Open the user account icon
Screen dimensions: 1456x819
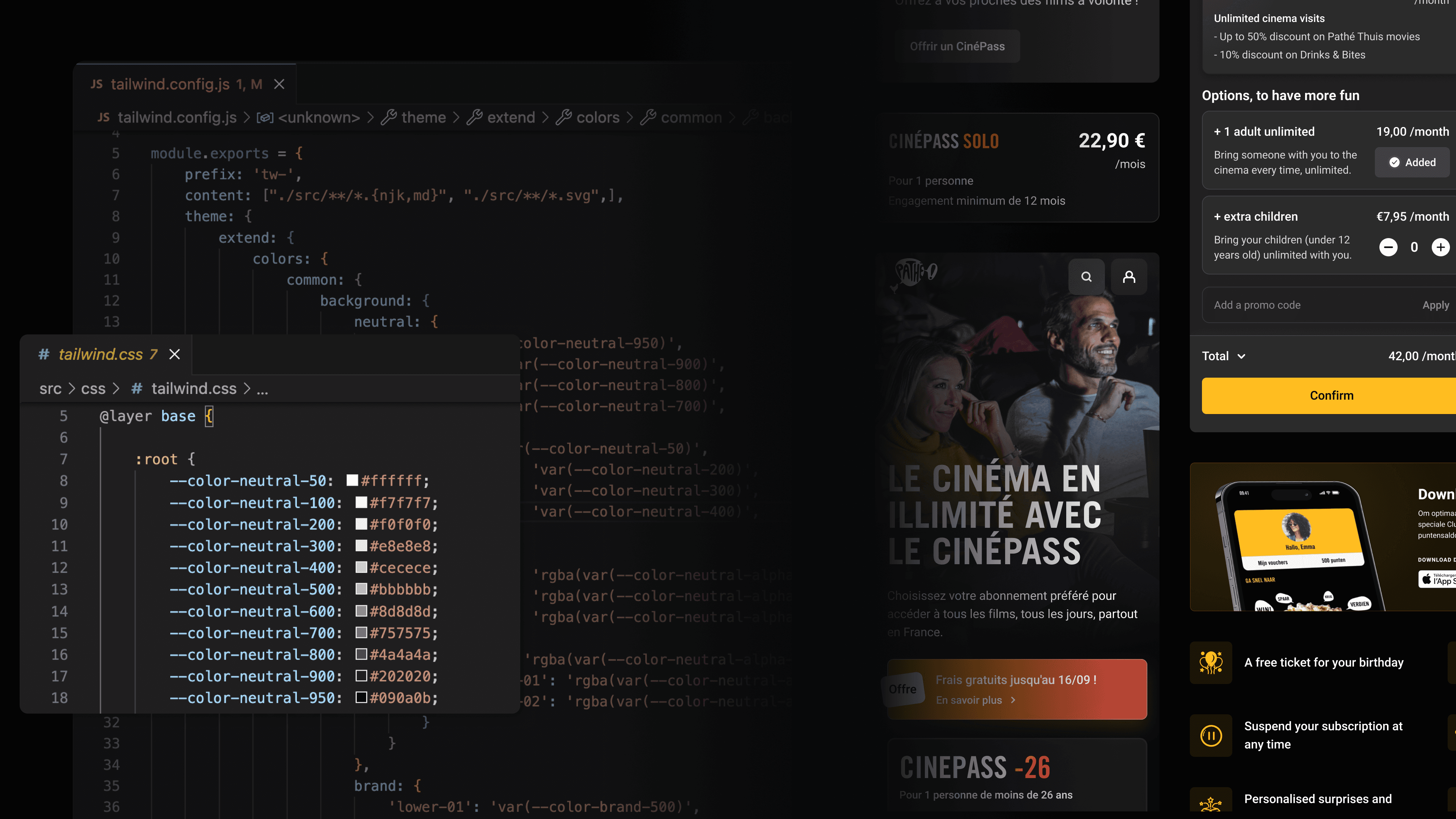1129,276
